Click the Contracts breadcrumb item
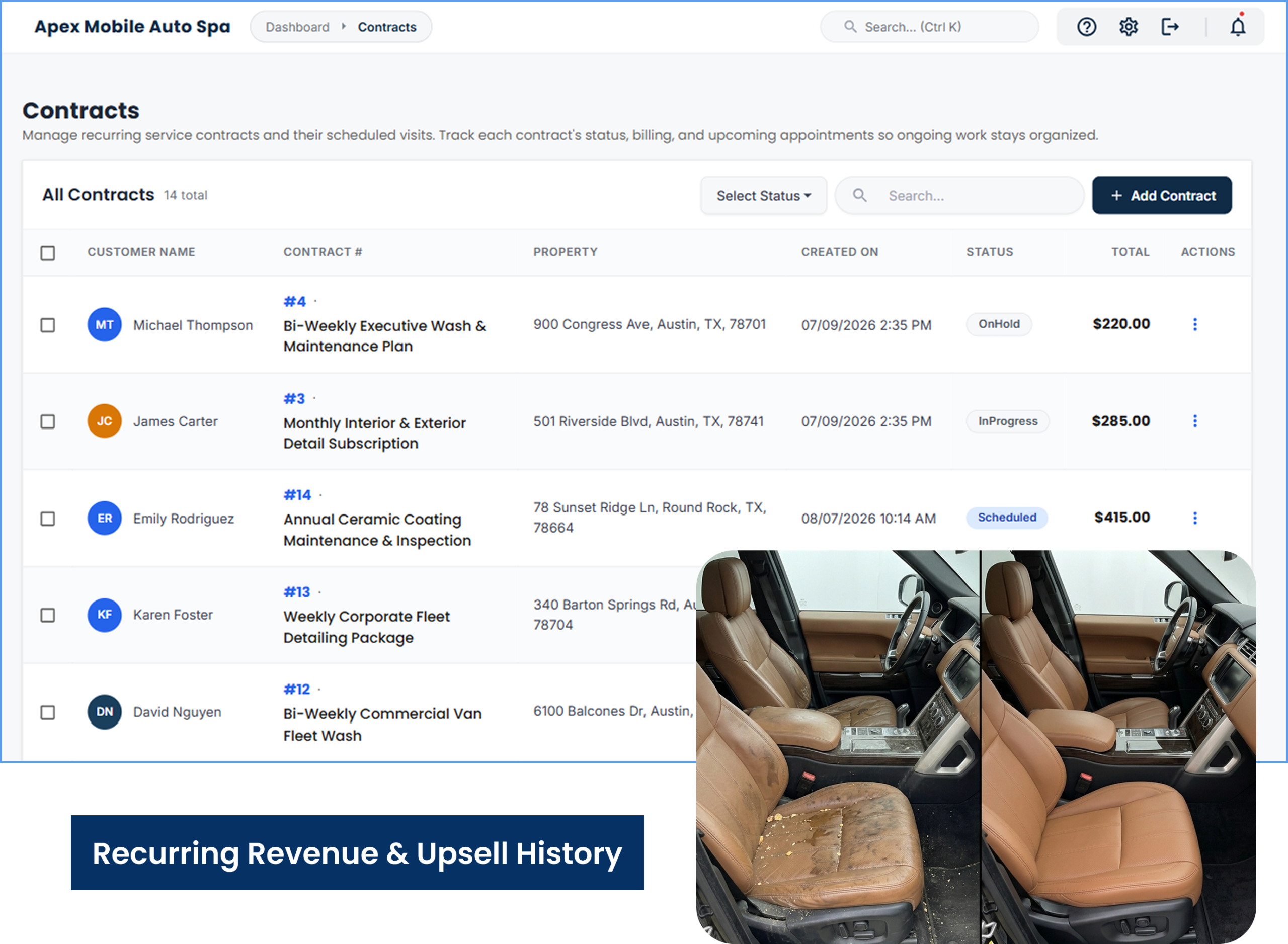Viewport: 1288px width, 944px height. 387,27
